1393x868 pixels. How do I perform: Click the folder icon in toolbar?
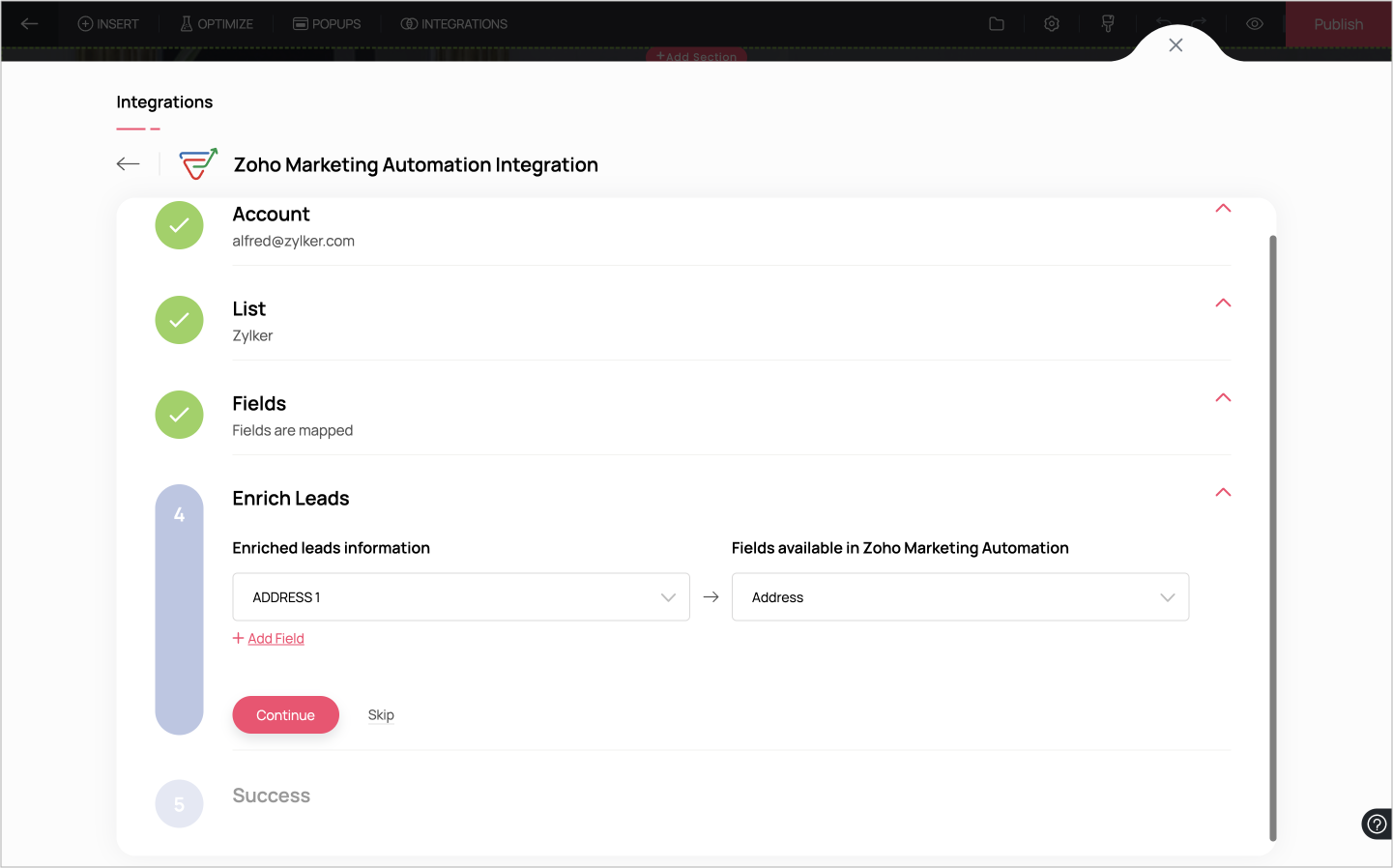(997, 24)
